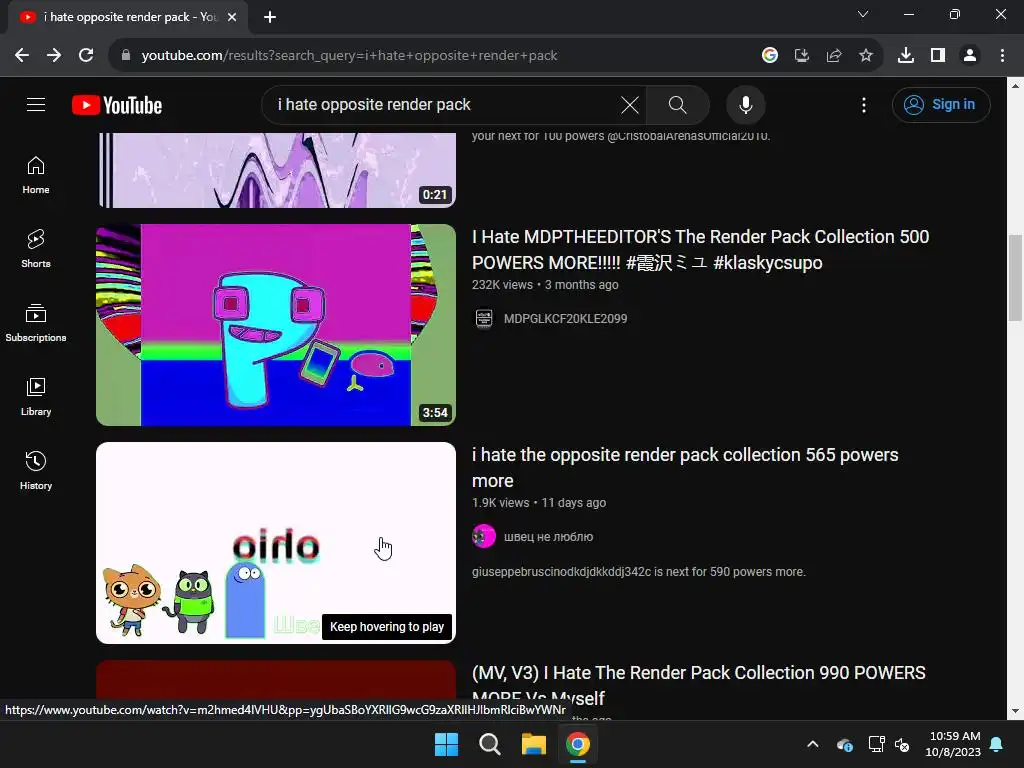Screen dimensions: 1024x768
Task: Click the '1.9K views • 11 days ago' text
Action: (539, 503)
